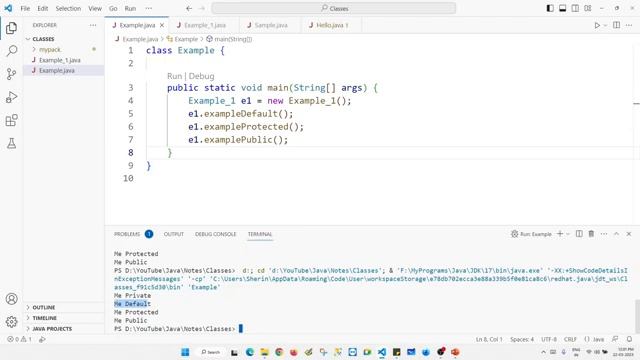640x360 pixels.
Task: Switch to the Sample.java editor tab
Action: point(271,25)
